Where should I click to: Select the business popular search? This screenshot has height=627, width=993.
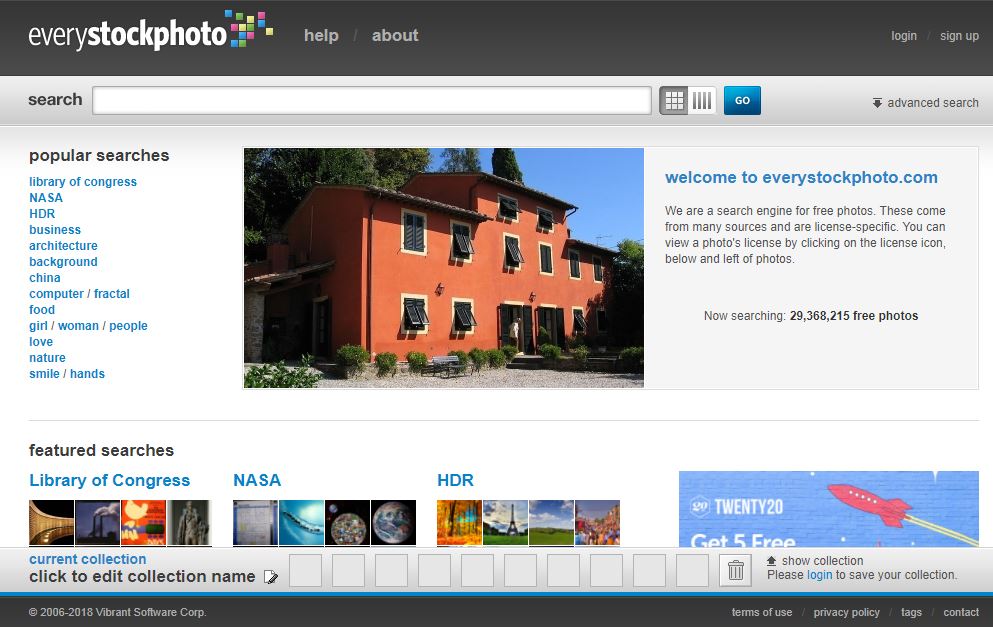pyautogui.click(x=55, y=230)
